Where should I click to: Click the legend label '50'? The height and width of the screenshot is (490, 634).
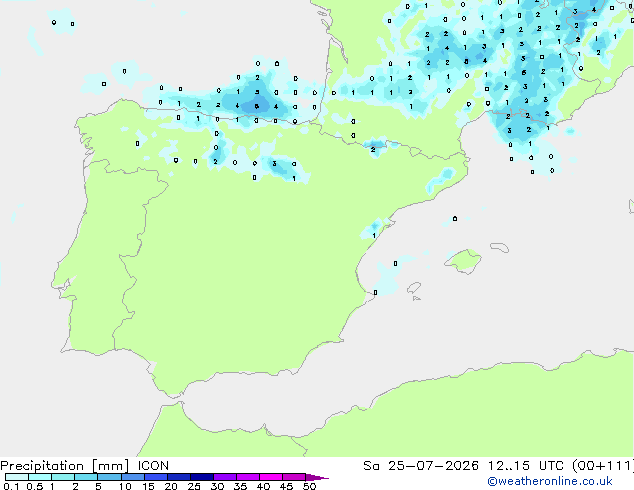(x=309, y=486)
